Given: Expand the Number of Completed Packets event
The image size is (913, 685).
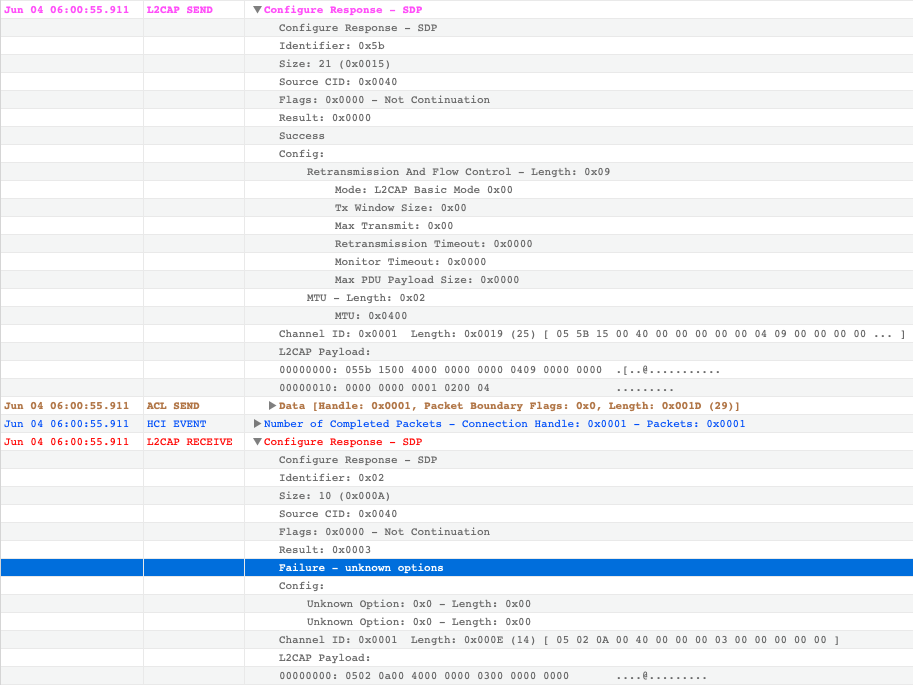Looking at the screenshot, I should (x=259, y=423).
